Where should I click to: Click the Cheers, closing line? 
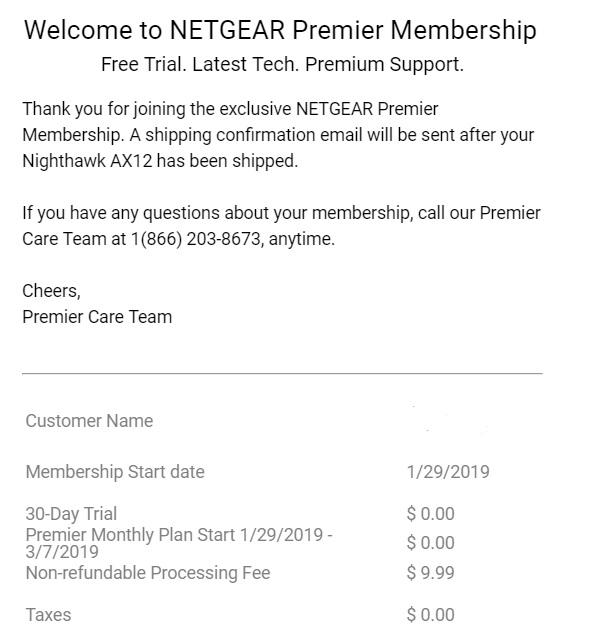pos(52,291)
